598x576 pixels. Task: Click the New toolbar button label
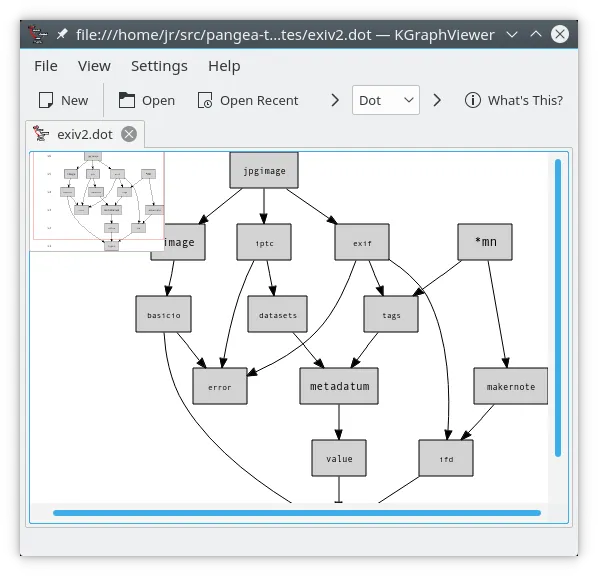click(x=75, y=100)
